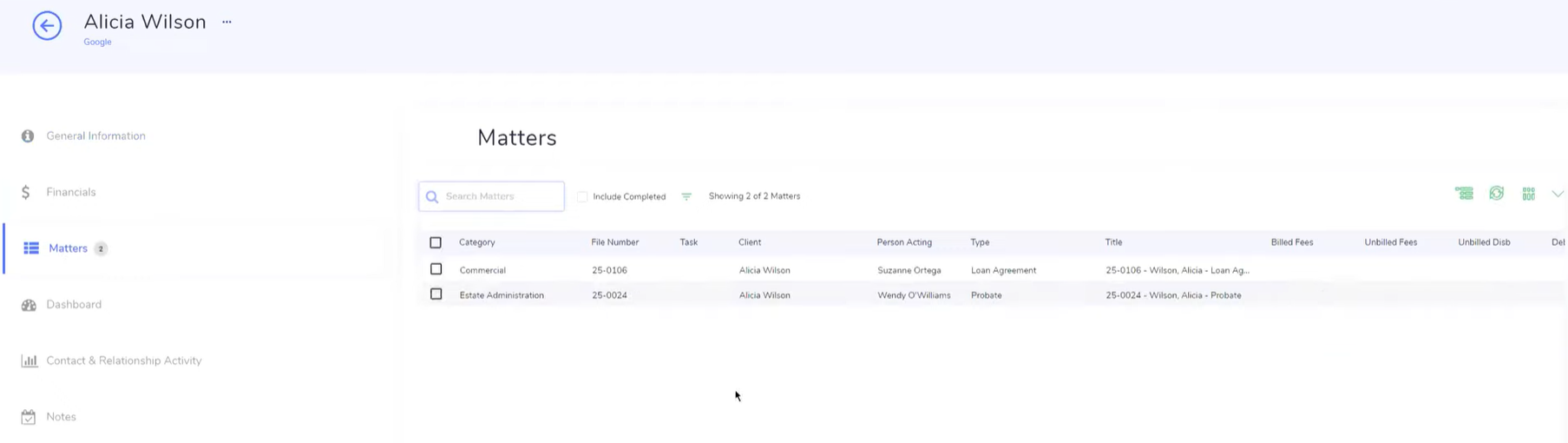Open the column chooser grid icon

click(x=1528, y=194)
